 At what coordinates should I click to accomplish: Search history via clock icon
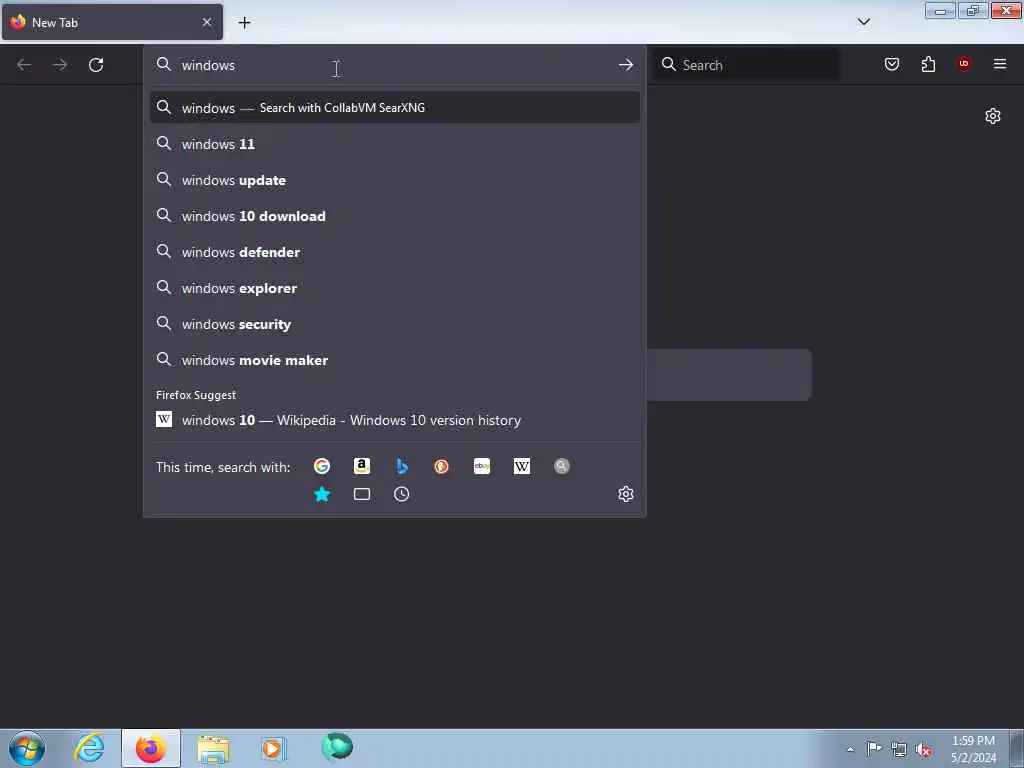pyautogui.click(x=402, y=494)
